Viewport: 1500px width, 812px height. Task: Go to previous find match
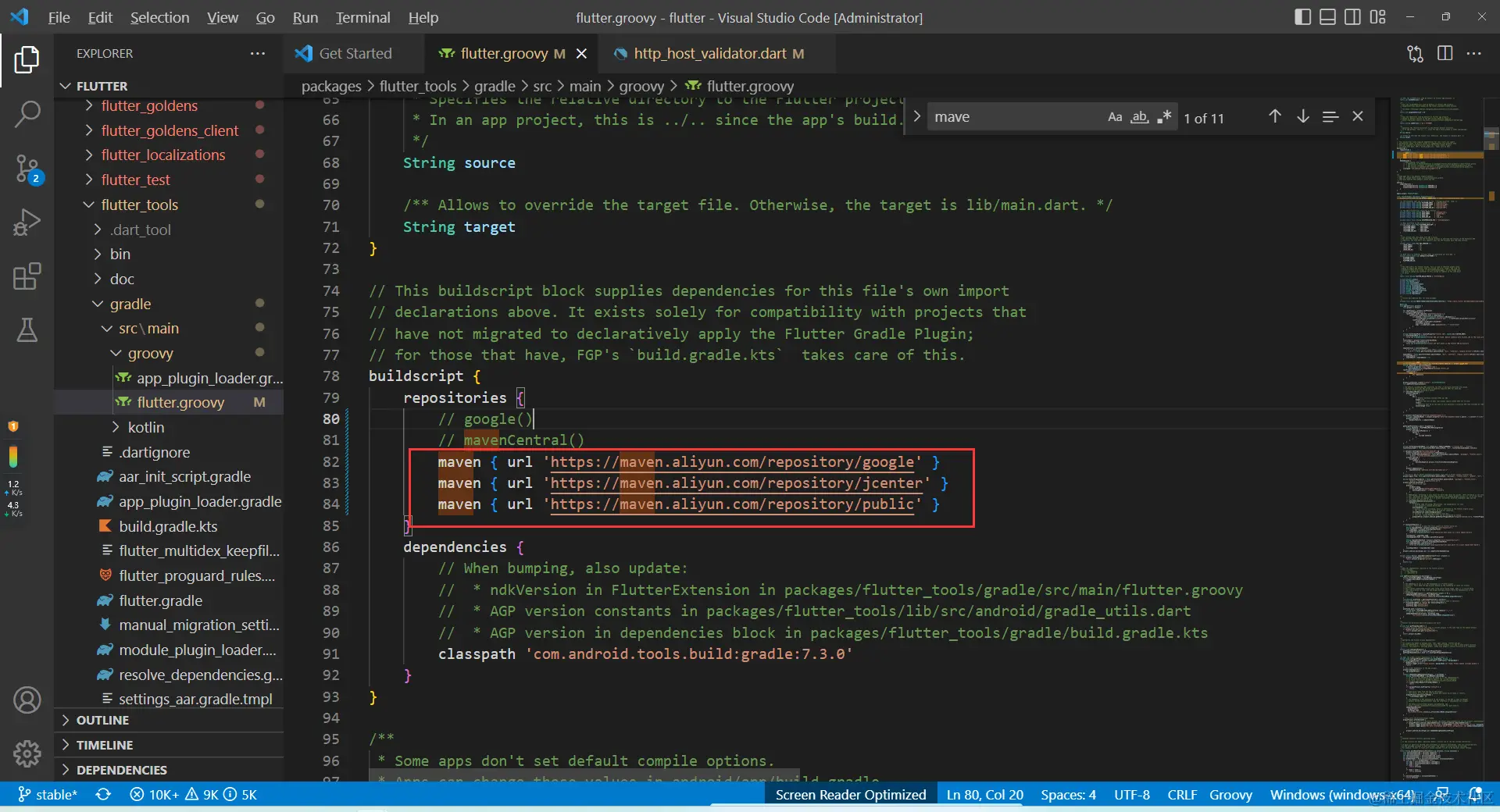coord(1275,116)
